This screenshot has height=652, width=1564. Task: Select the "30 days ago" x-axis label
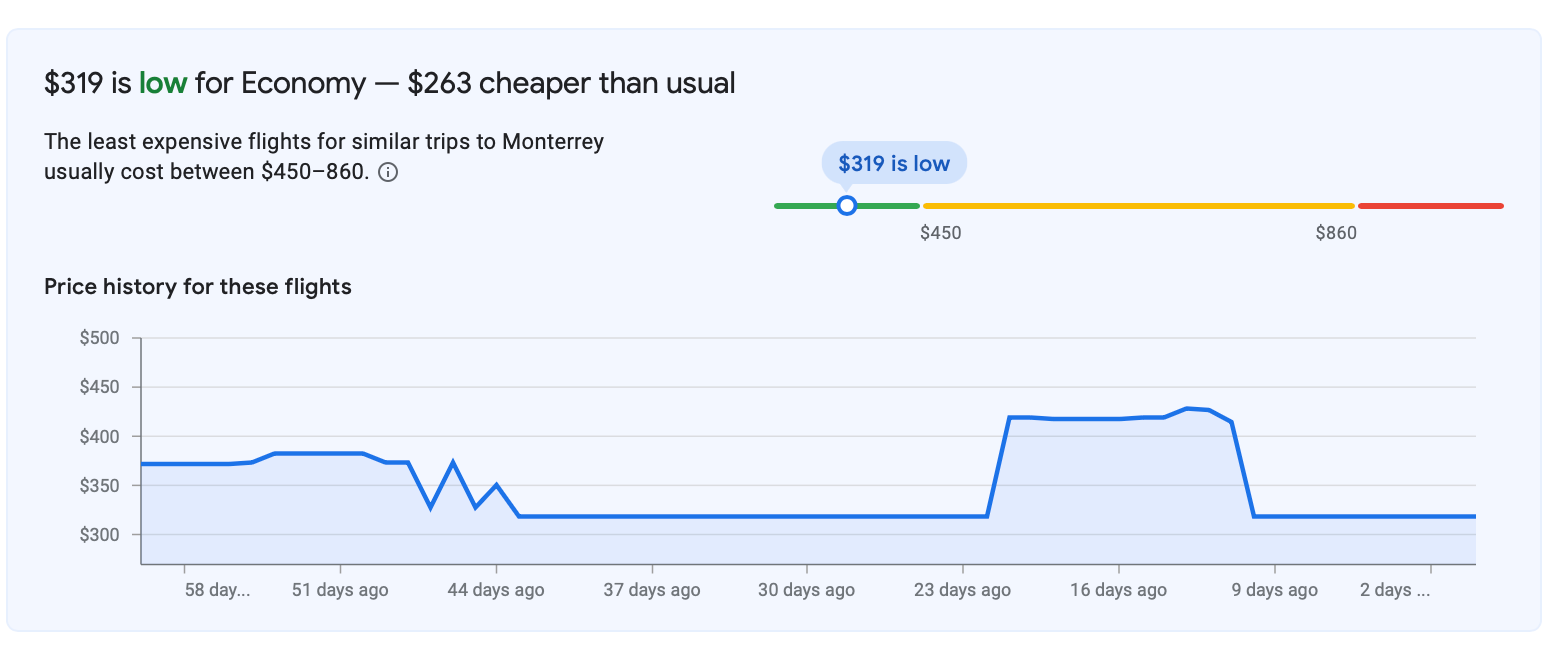807,590
